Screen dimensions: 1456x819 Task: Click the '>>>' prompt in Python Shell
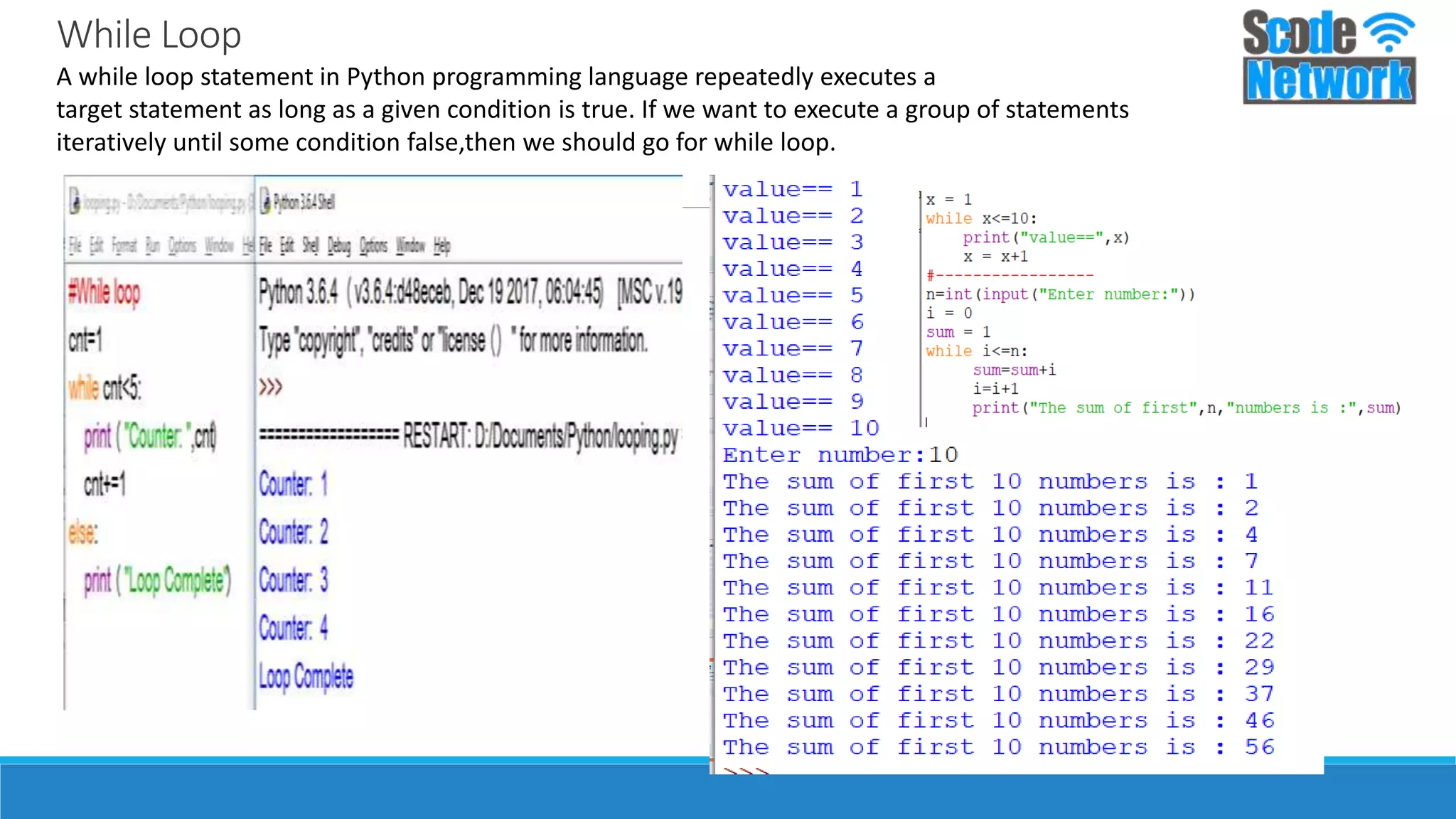pos(271,387)
